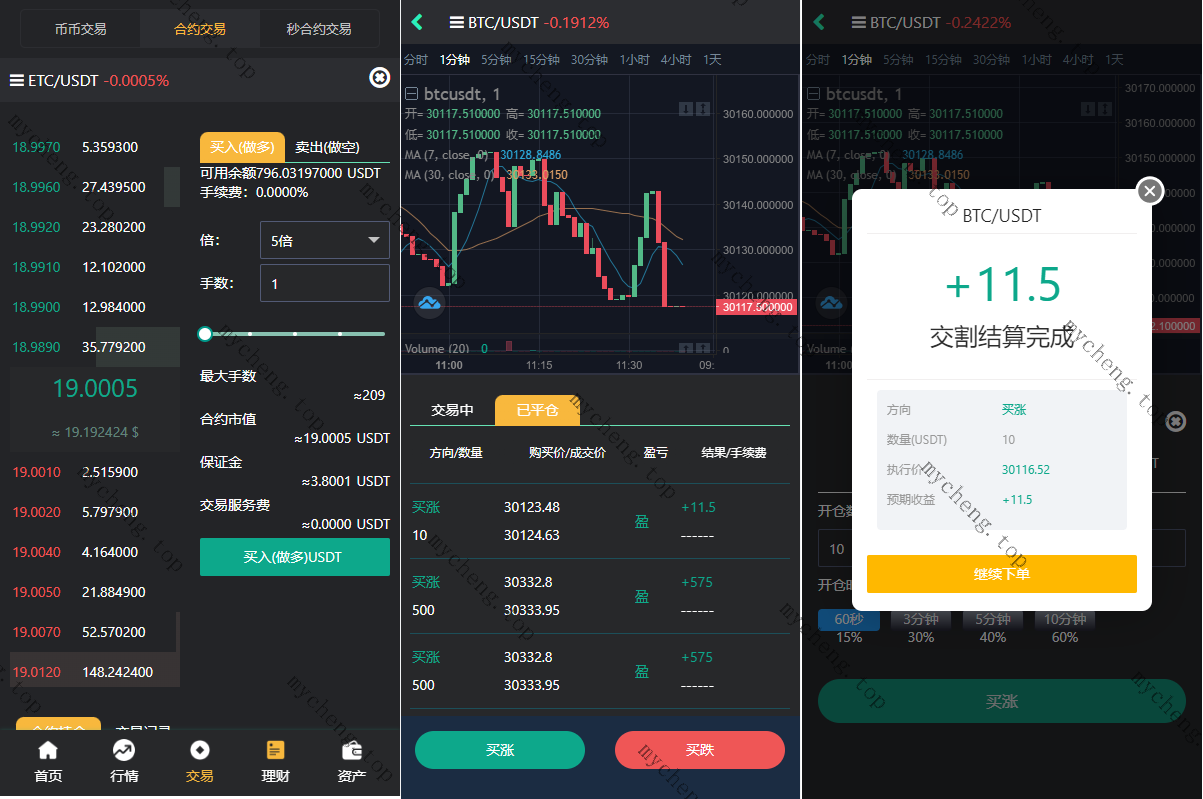Switch to the 交易中 orders tab

453,410
